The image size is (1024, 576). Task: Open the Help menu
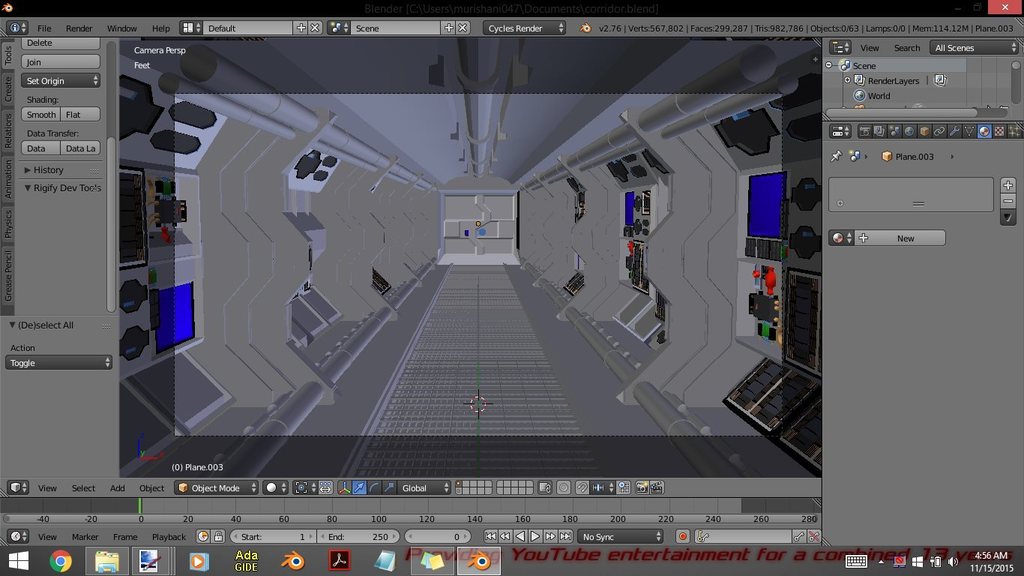(161, 28)
